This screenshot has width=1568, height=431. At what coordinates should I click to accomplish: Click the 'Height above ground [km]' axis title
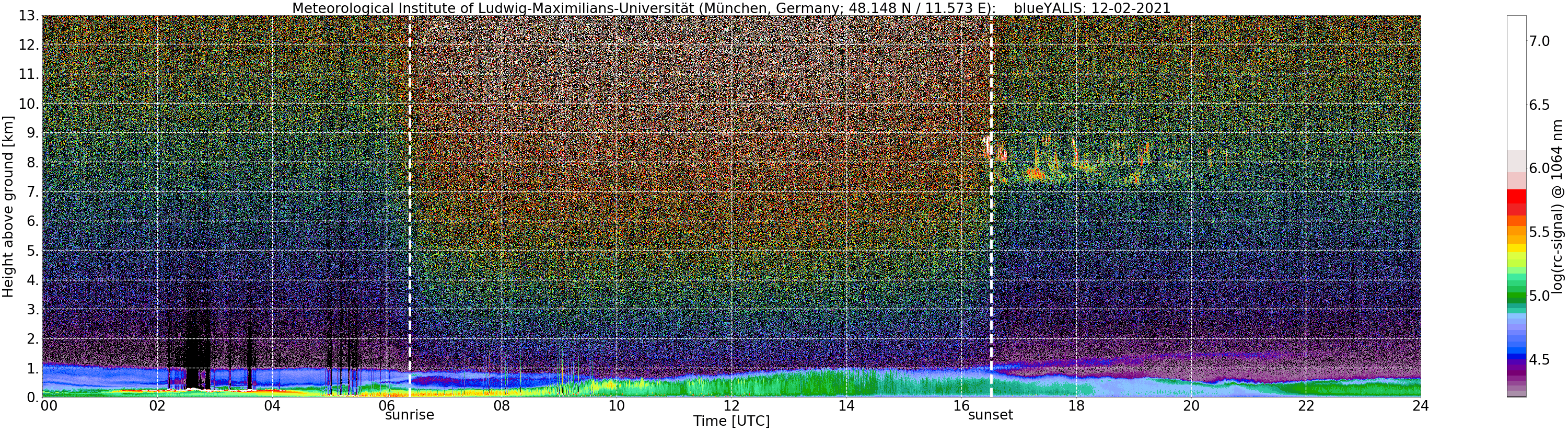[8, 206]
